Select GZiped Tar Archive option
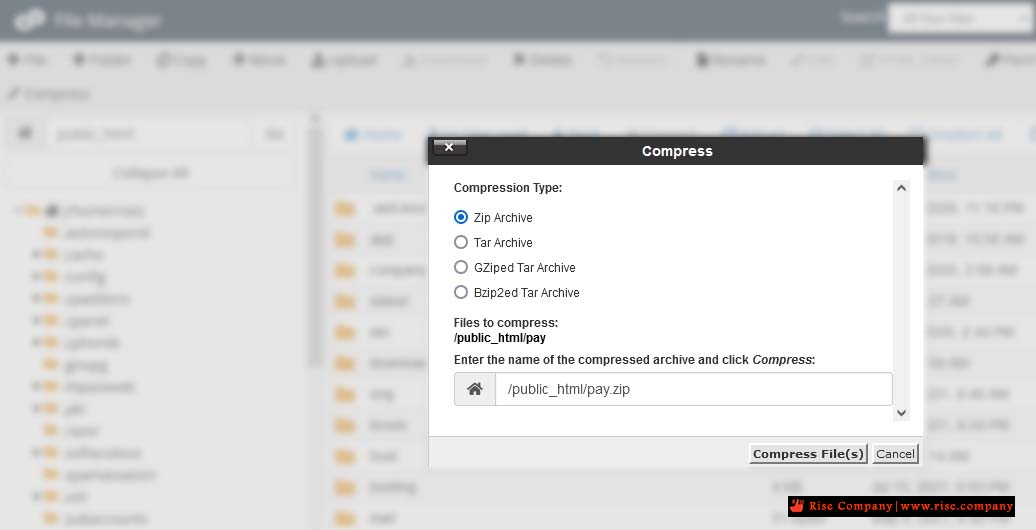Viewport: 1036px width, 530px height. coord(461,267)
